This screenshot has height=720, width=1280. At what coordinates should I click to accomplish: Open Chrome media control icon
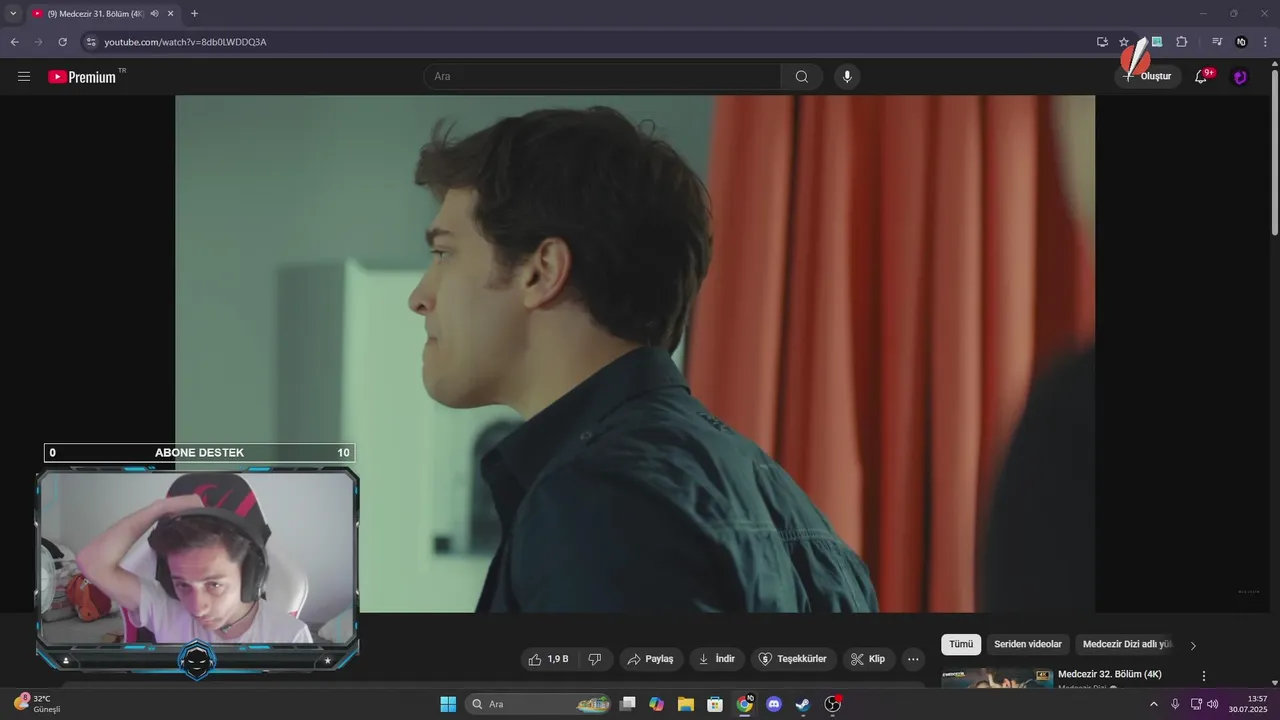[x=1217, y=42]
